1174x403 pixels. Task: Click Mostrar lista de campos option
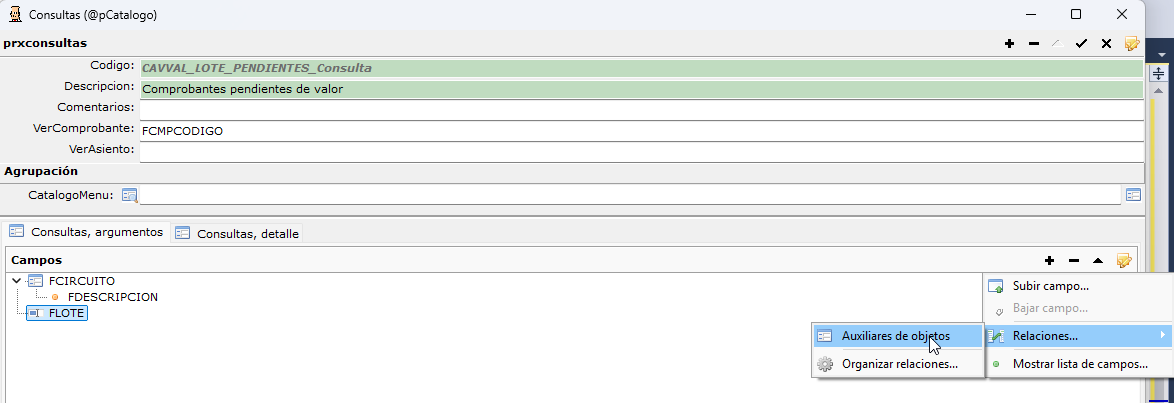coord(1078,365)
